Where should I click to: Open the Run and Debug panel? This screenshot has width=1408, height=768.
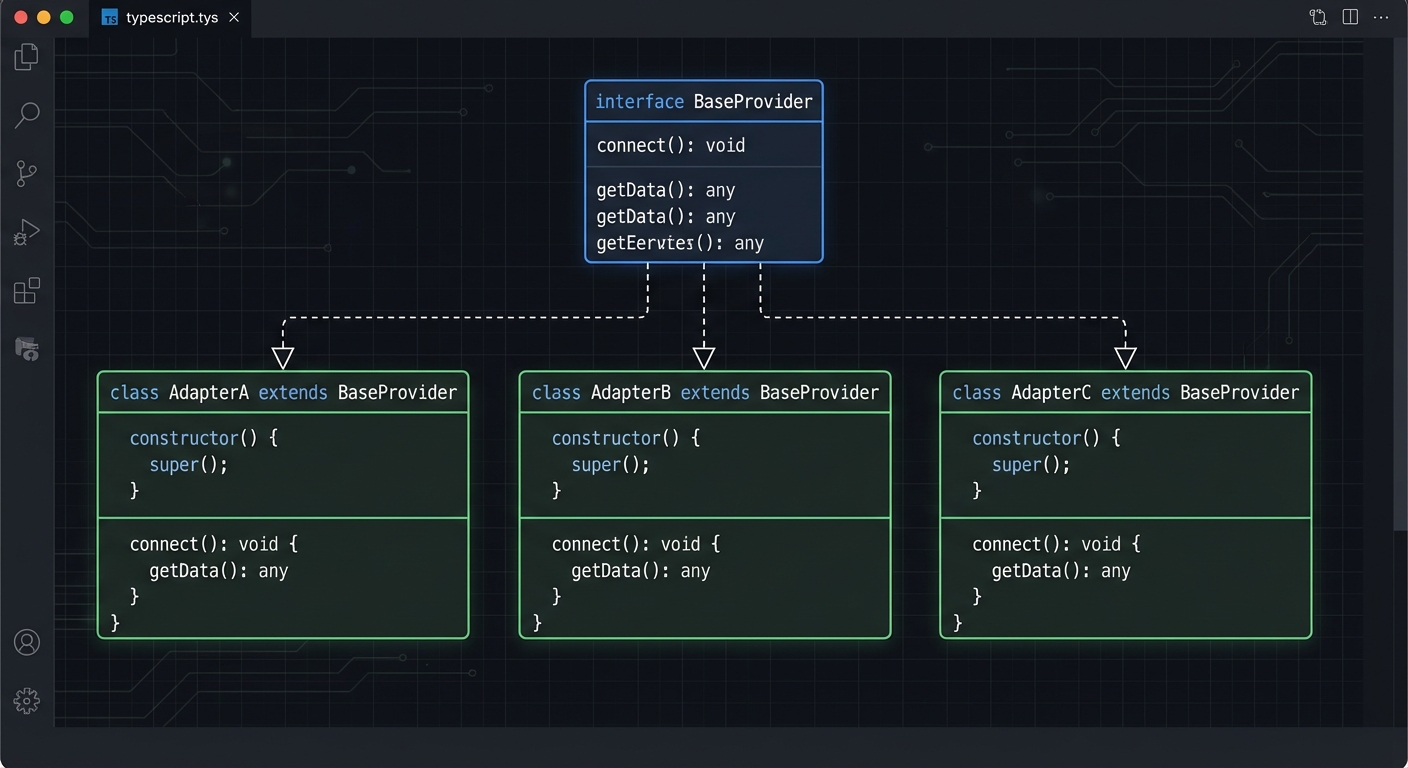(26, 231)
